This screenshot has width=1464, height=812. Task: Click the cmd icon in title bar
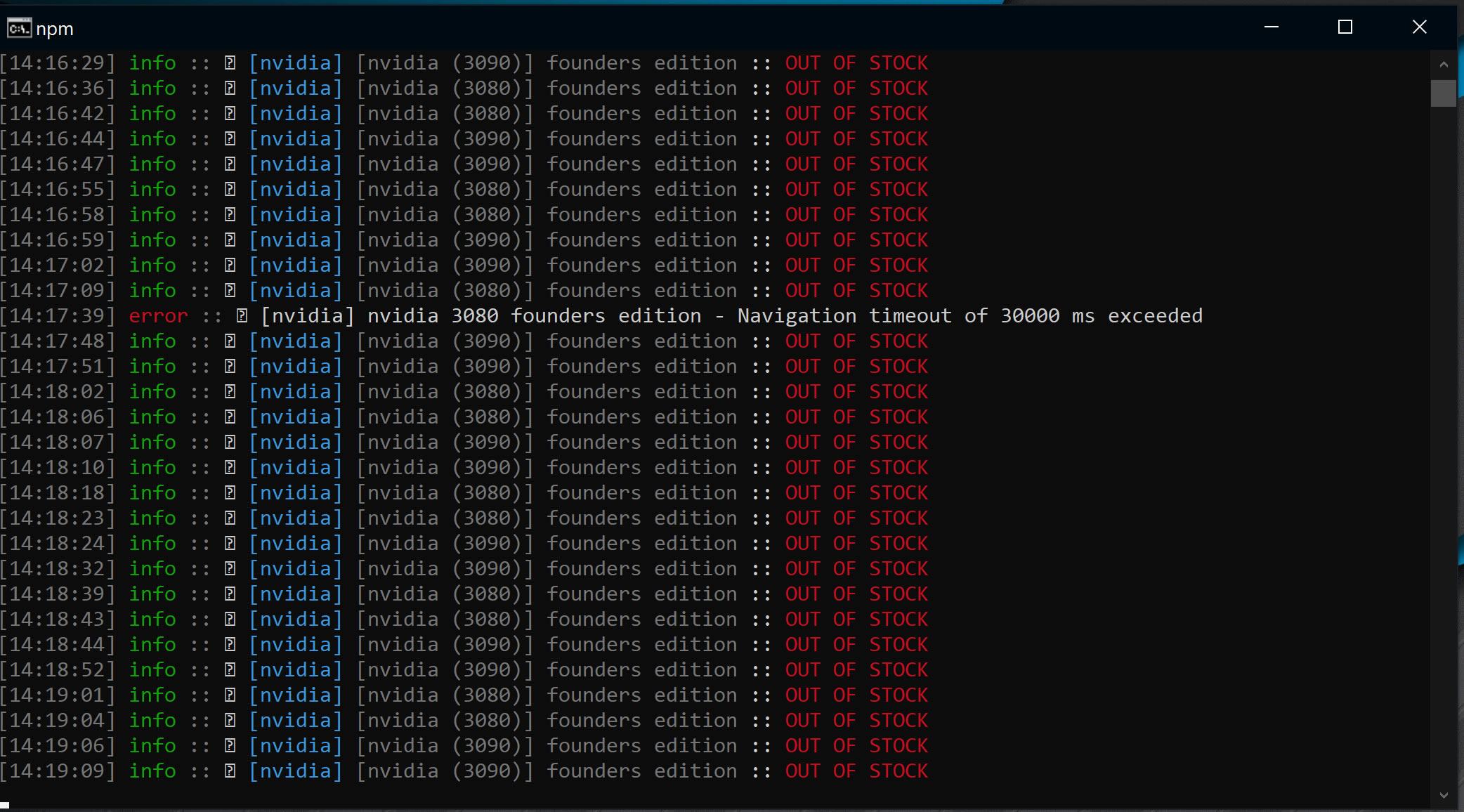point(19,29)
